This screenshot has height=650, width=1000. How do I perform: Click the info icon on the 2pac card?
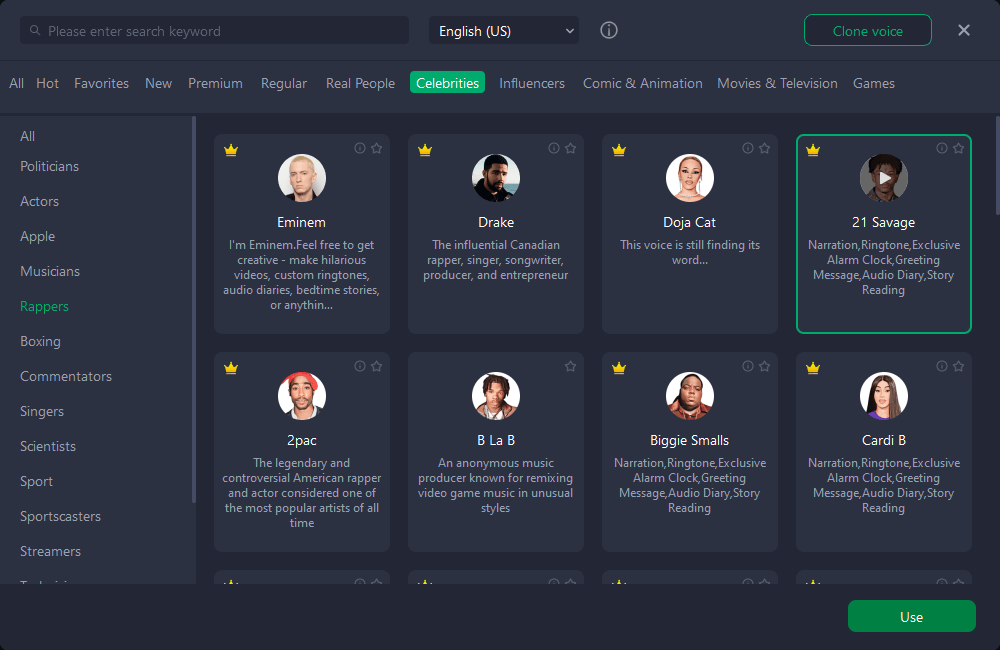360,366
